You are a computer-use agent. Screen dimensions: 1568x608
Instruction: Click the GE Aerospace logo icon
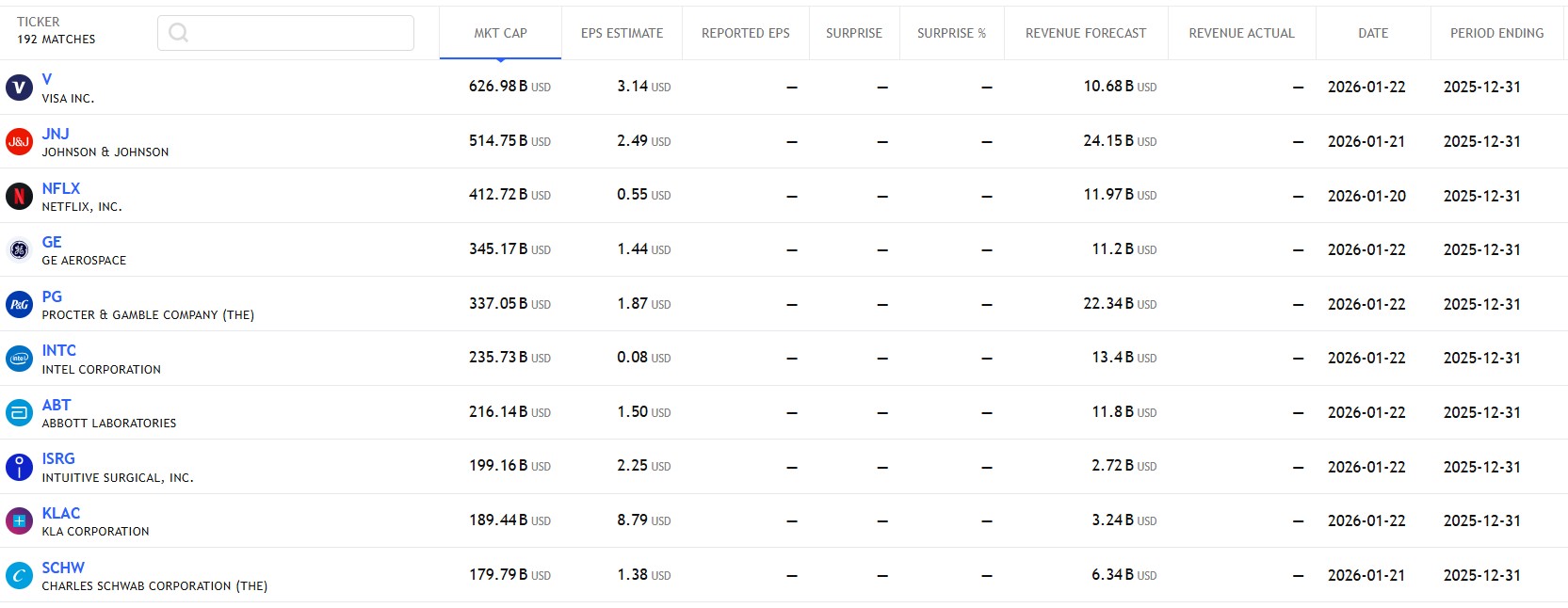pos(19,250)
